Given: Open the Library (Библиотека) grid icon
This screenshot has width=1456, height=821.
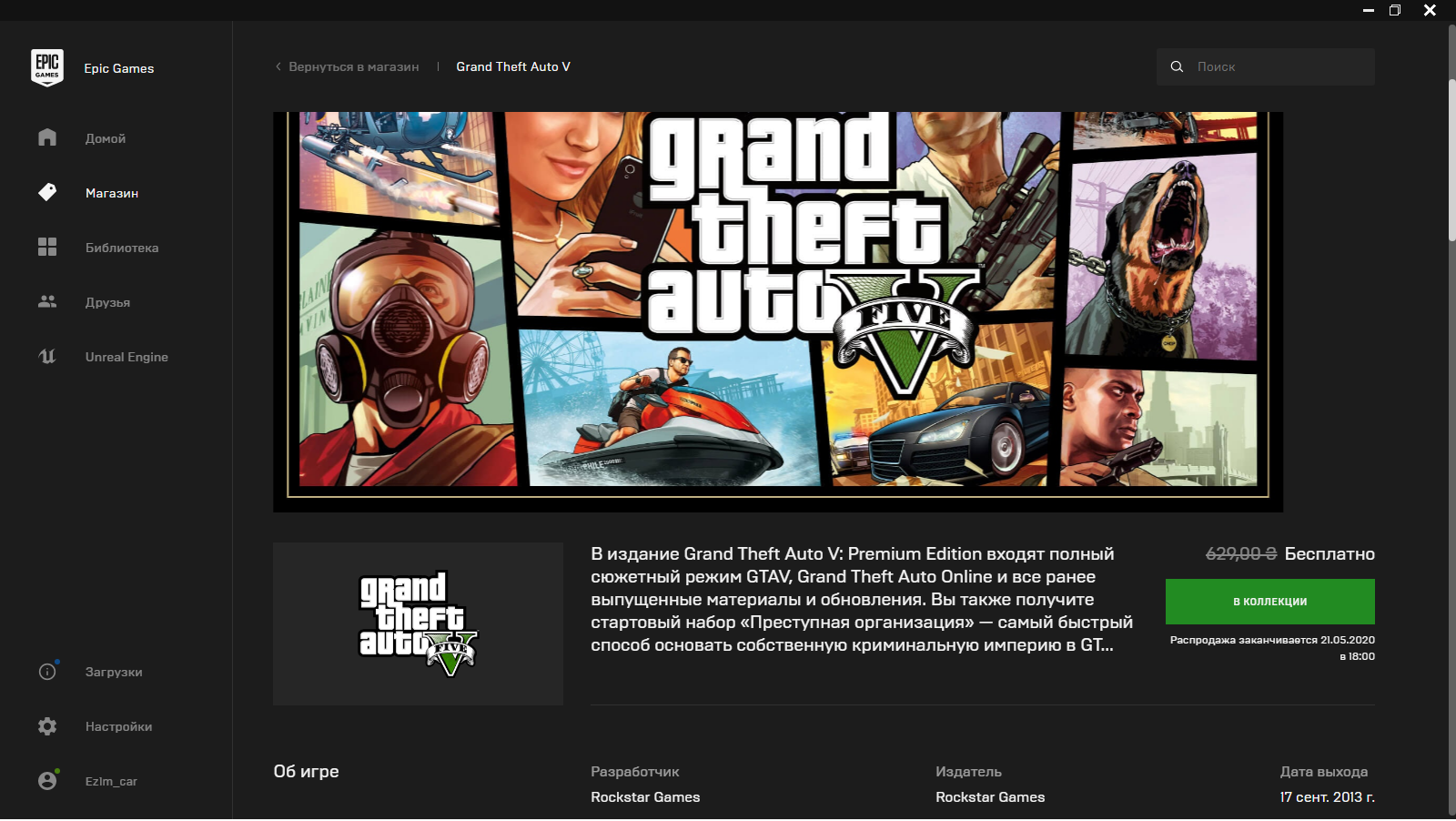Looking at the screenshot, I should coord(47,247).
